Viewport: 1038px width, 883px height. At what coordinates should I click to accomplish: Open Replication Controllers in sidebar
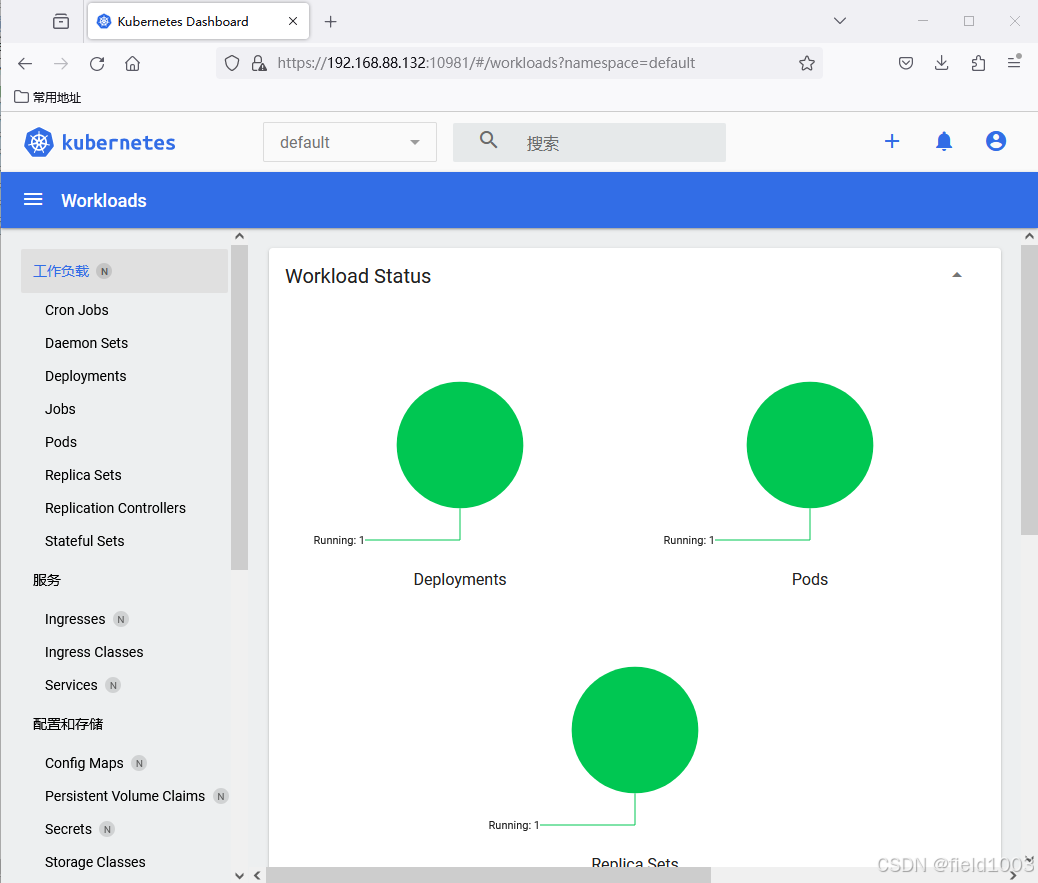point(115,508)
